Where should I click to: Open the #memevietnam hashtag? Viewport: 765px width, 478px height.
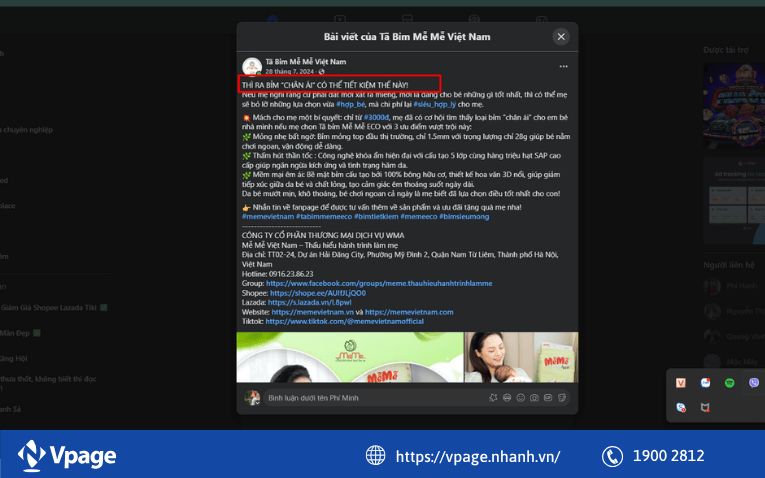point(268,217)
